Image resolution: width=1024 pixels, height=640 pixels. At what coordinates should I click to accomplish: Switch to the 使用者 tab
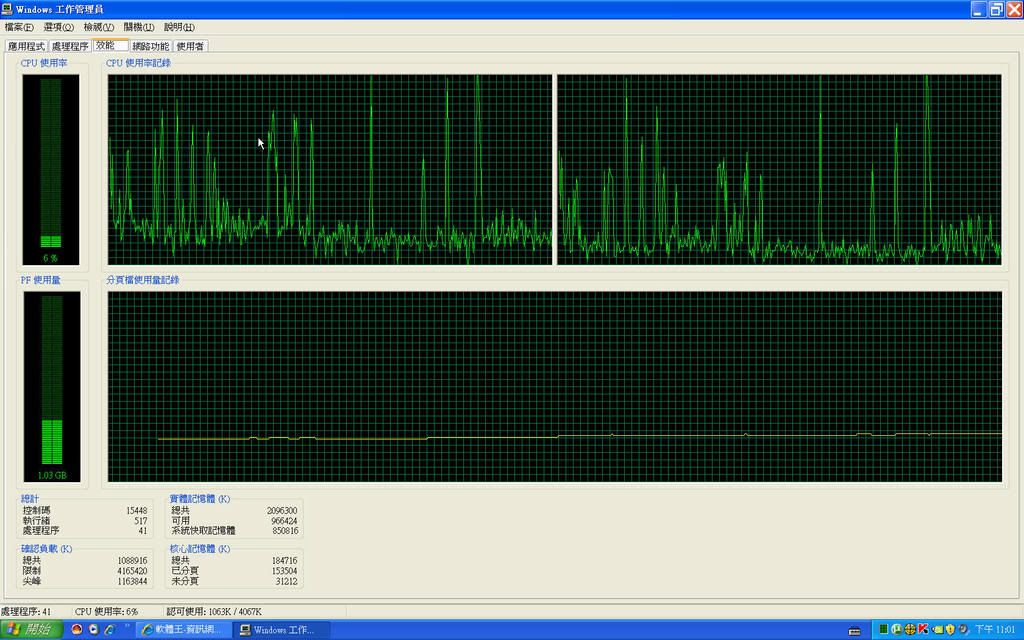(190, 46)
